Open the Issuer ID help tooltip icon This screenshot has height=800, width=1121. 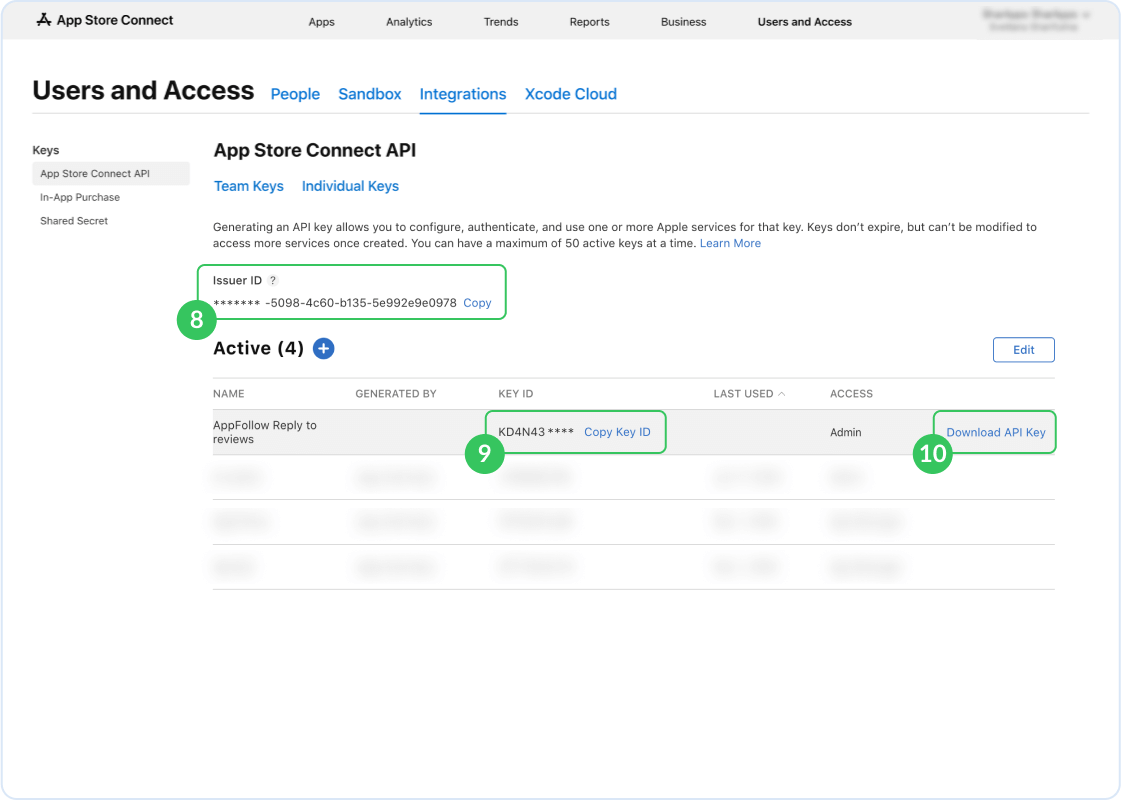271,281
